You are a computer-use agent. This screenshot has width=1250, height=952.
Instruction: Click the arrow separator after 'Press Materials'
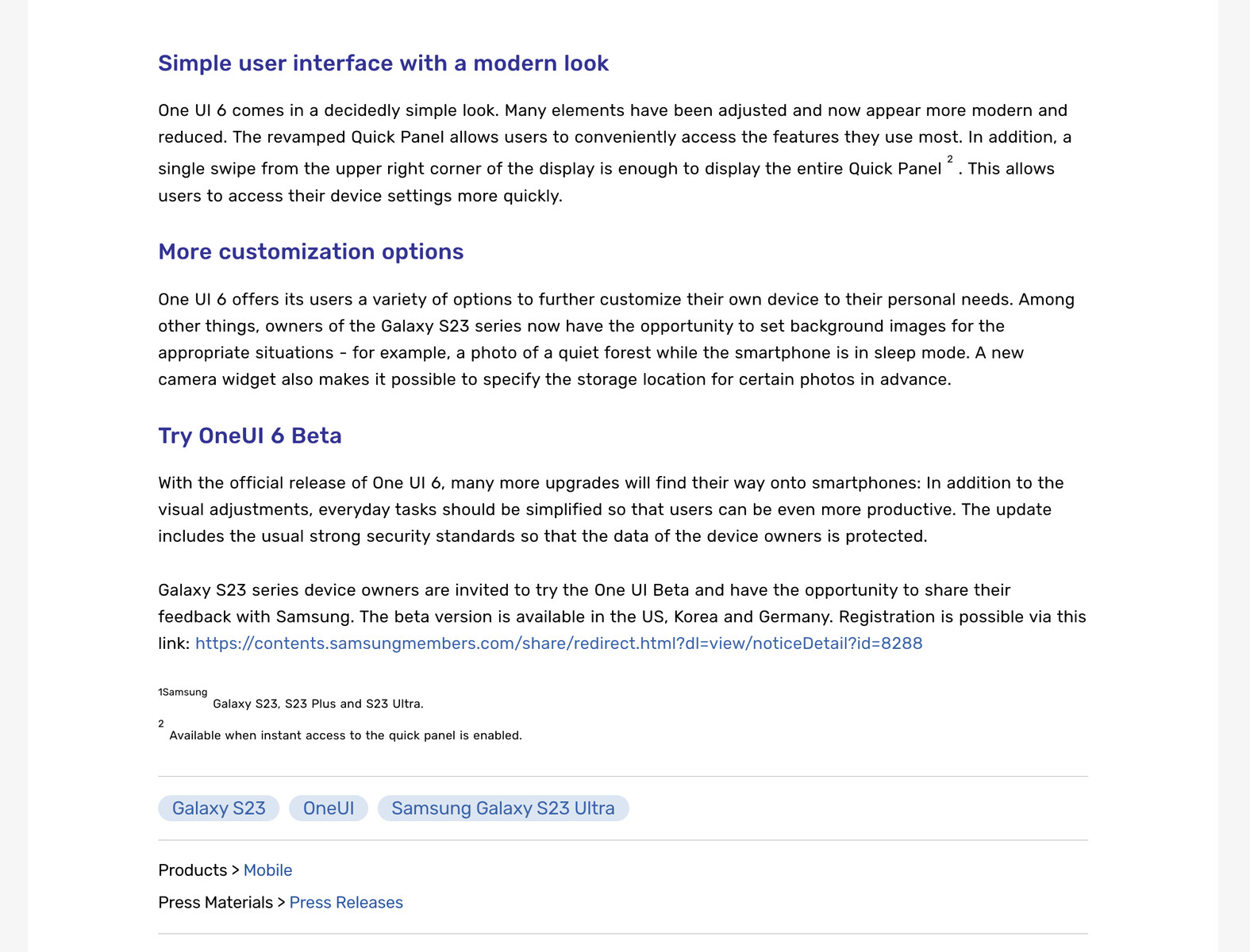pos(281,903)
